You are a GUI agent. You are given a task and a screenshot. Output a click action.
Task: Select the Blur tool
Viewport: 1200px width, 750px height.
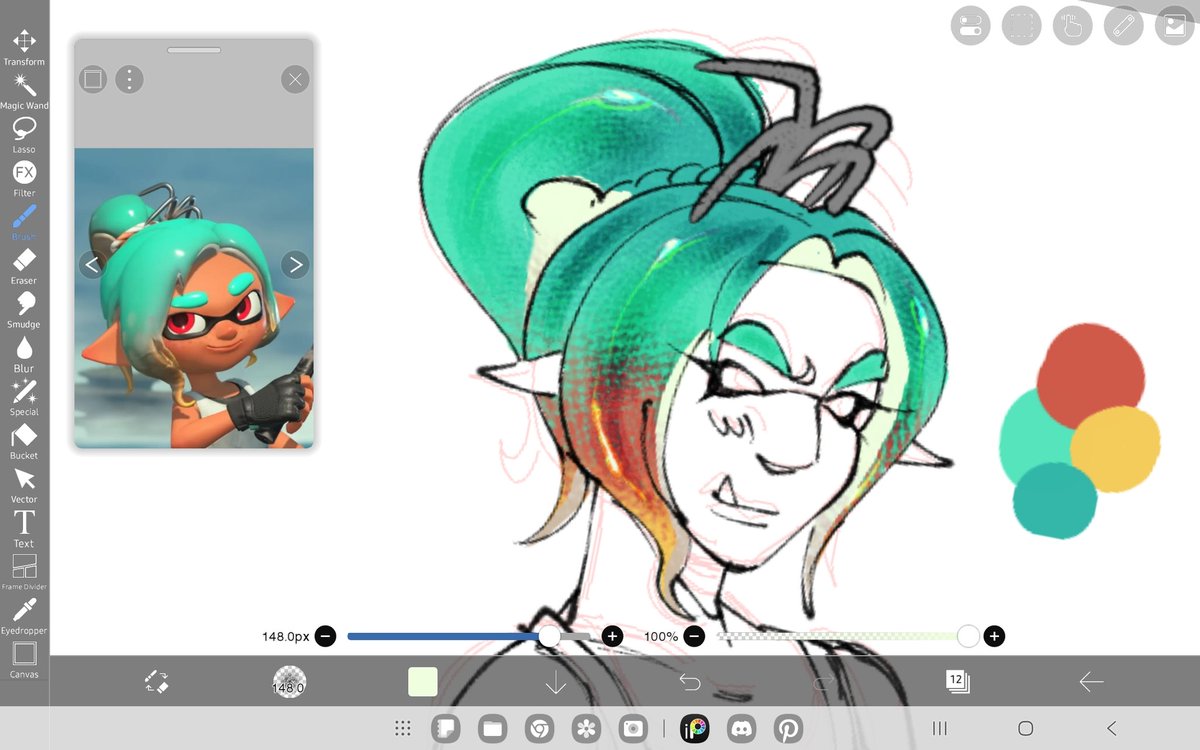24,354
